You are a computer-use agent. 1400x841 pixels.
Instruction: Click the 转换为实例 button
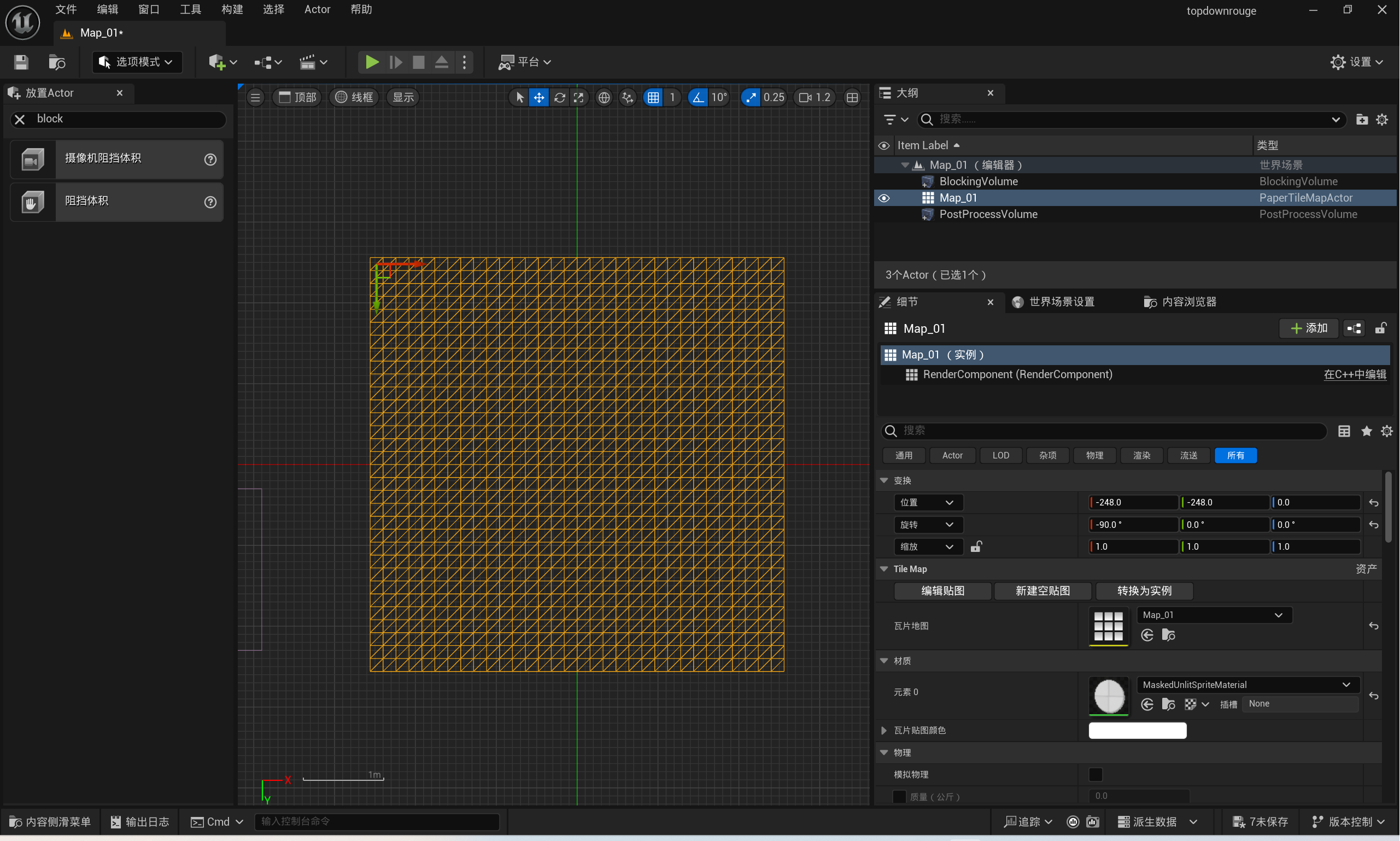click(x=1144, y=591)
